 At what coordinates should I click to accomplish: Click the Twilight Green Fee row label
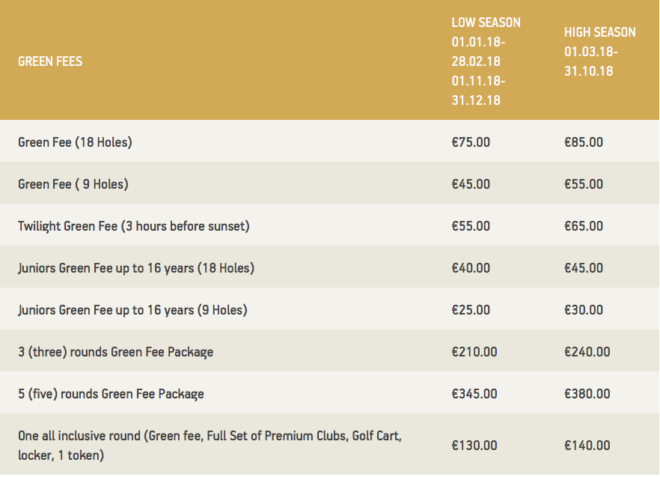[134, 226]
